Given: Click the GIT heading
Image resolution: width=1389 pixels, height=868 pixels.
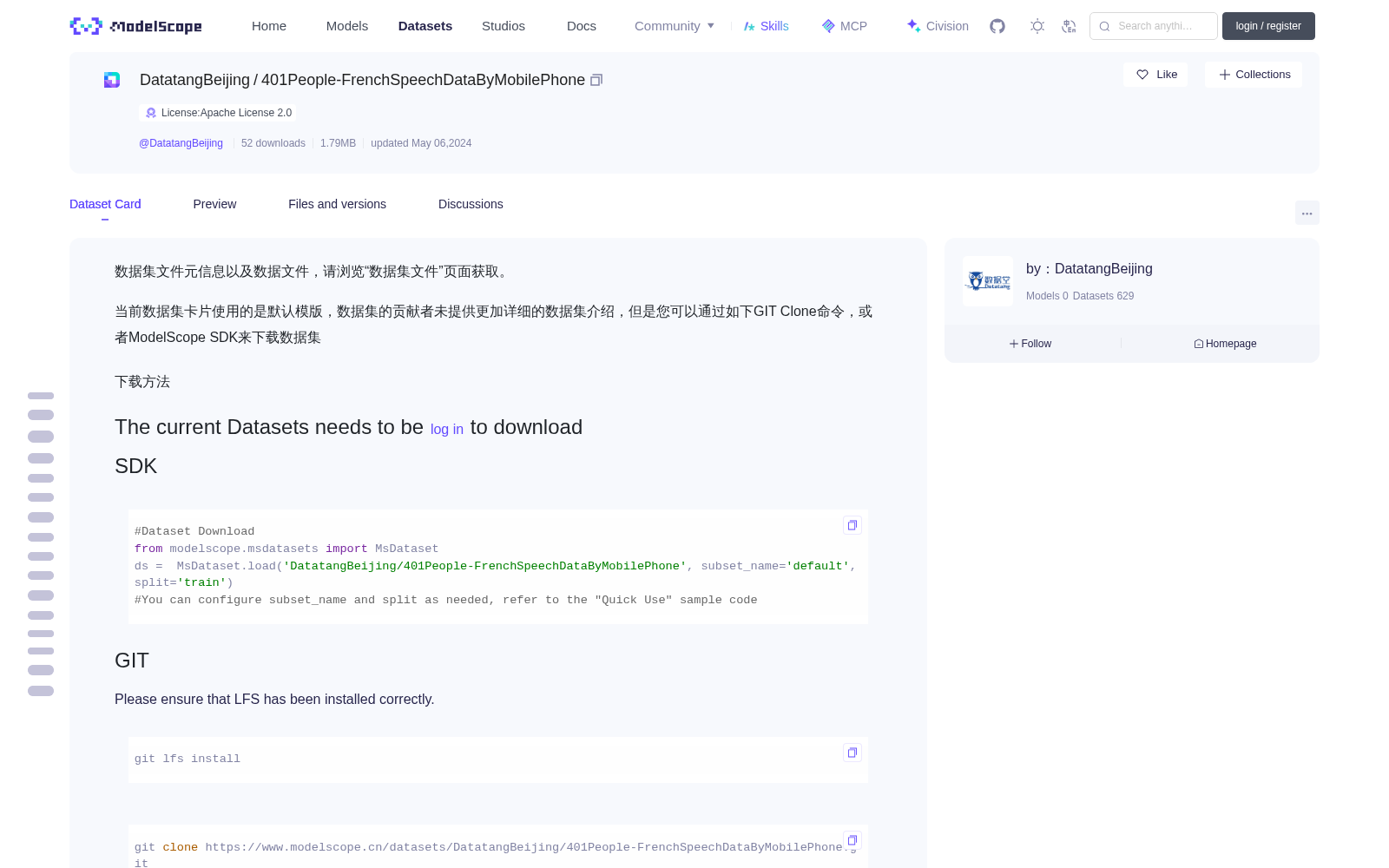Looking at the screenshot, I should (132, 661).
